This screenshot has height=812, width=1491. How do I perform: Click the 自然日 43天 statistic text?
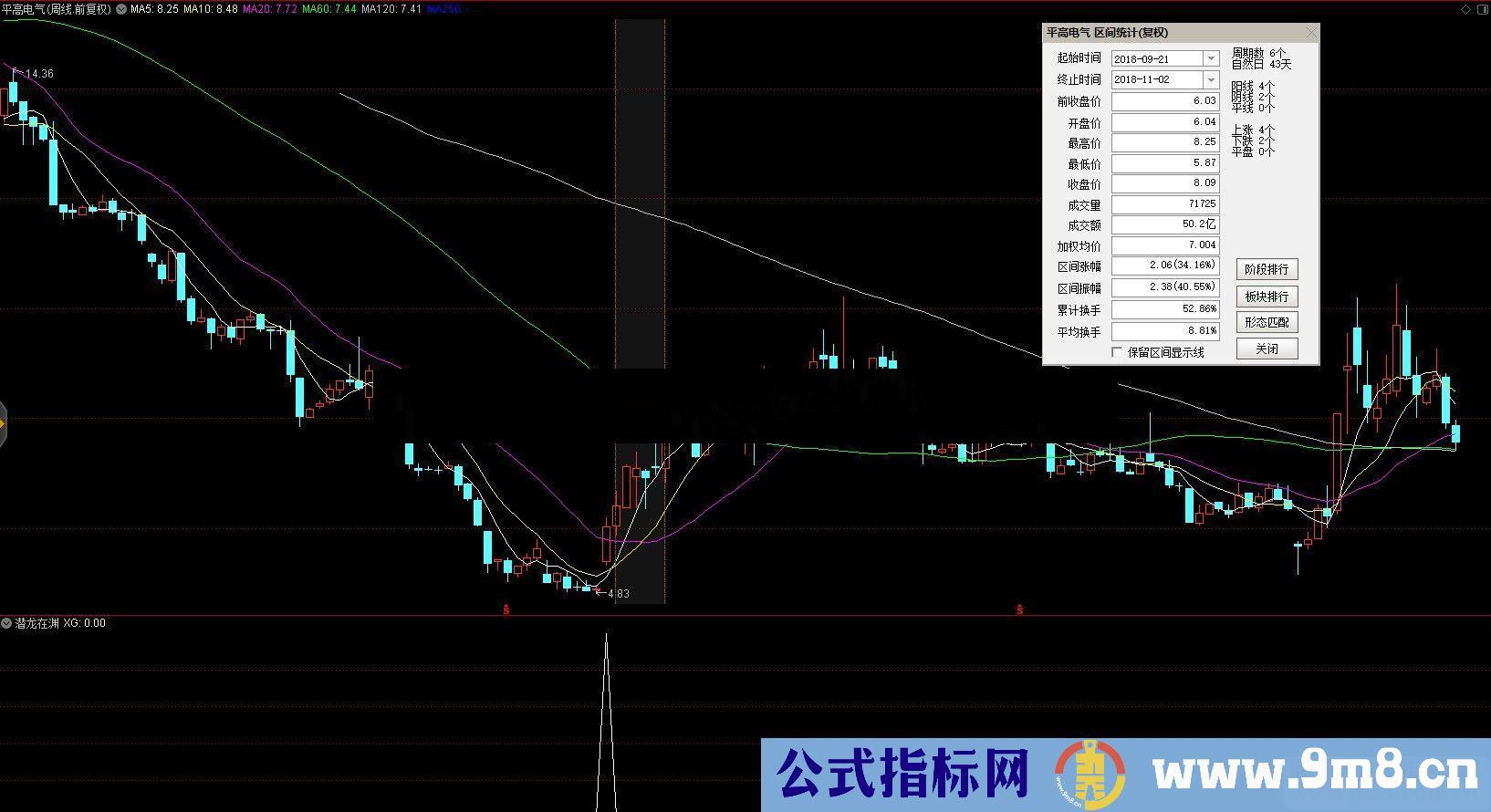[1261, 65]
